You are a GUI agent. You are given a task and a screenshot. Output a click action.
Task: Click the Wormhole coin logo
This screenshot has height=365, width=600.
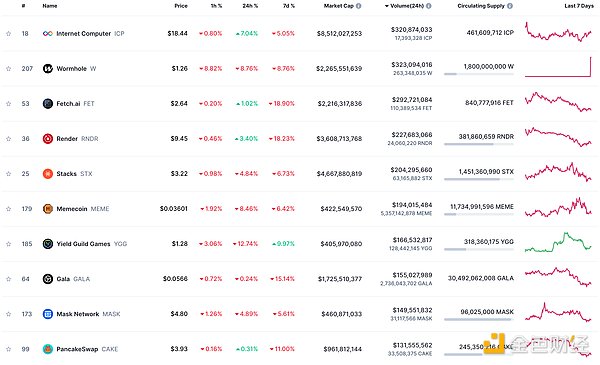[x=48, y=68]
